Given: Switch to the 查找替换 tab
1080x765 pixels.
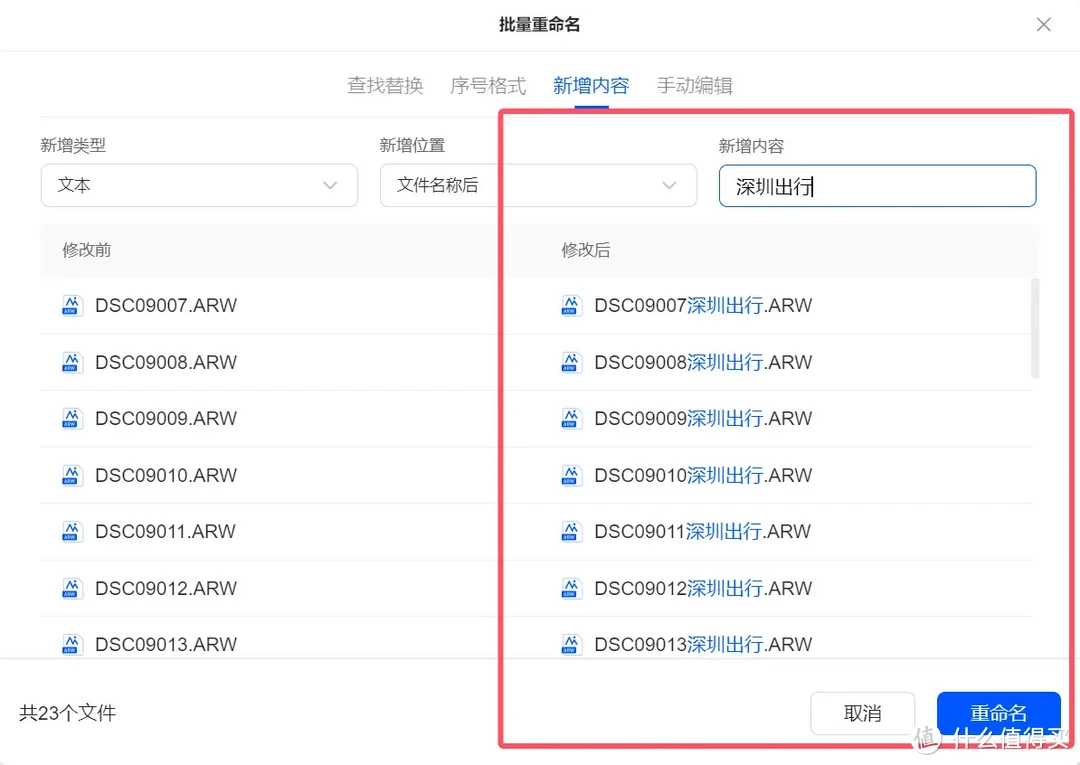Looking at the screenshot, I should [385, 86].
